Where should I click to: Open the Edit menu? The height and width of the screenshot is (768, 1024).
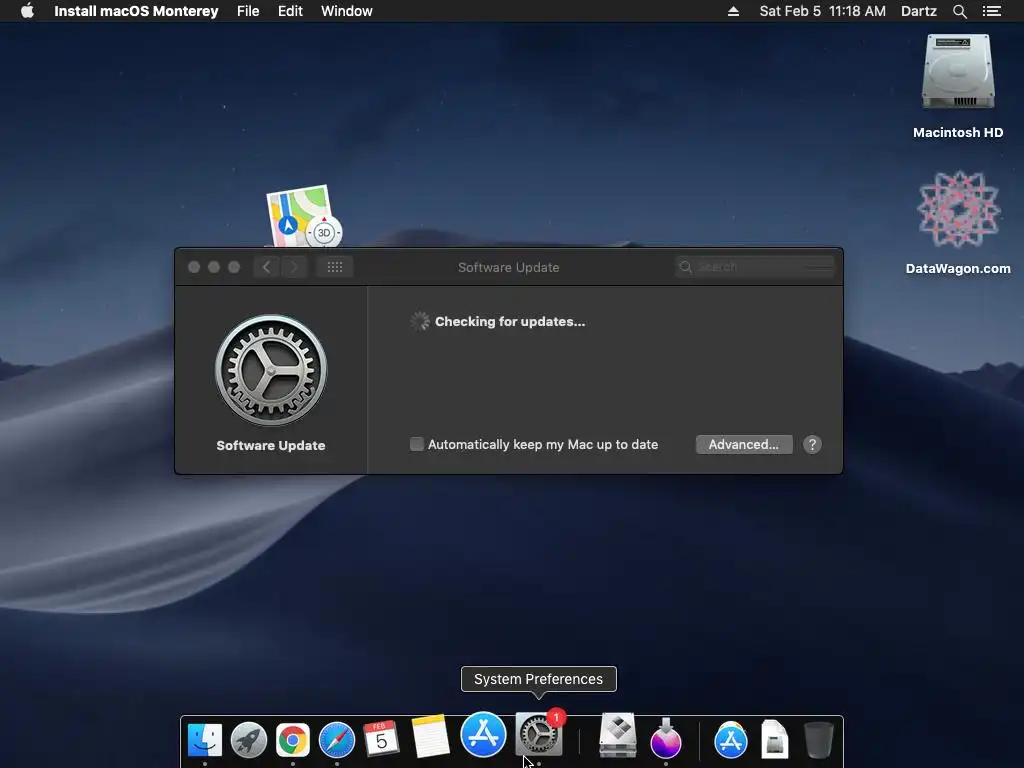click(290, 11)
